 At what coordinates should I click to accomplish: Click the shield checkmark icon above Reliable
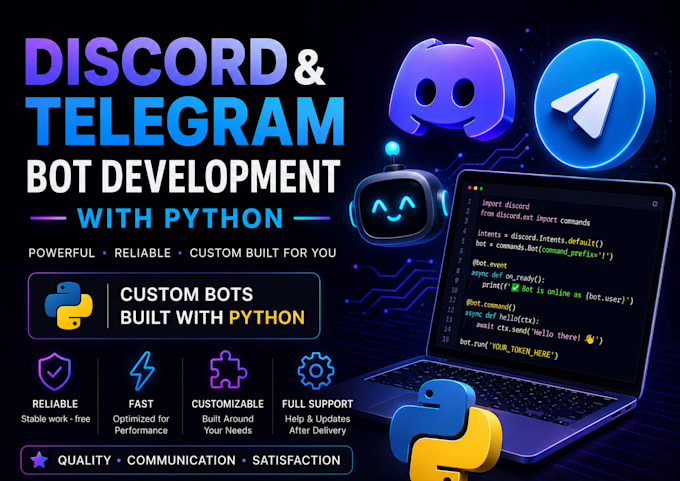(x=54, y=372)
